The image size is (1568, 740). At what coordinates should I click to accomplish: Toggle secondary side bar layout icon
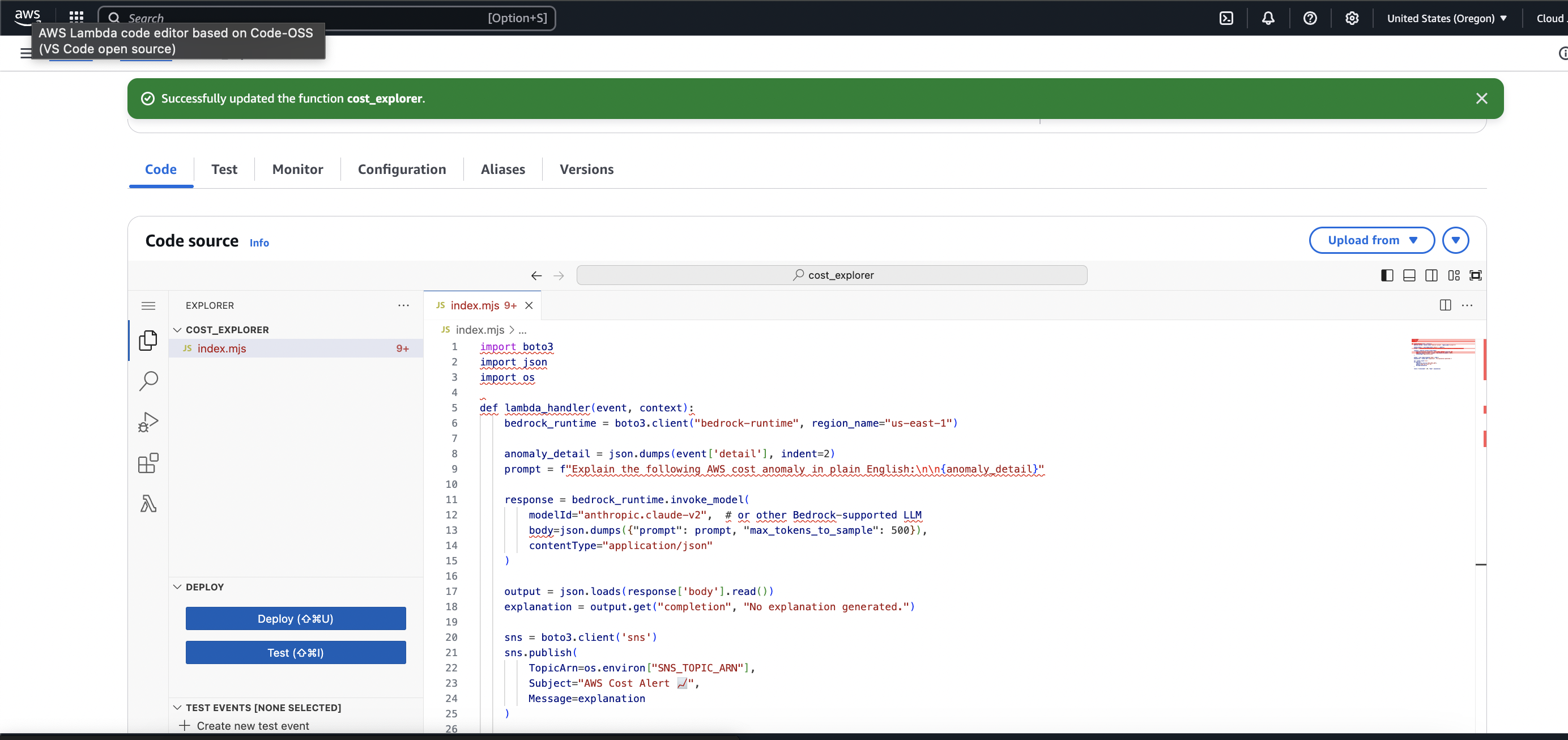(x=1431, y=275)
